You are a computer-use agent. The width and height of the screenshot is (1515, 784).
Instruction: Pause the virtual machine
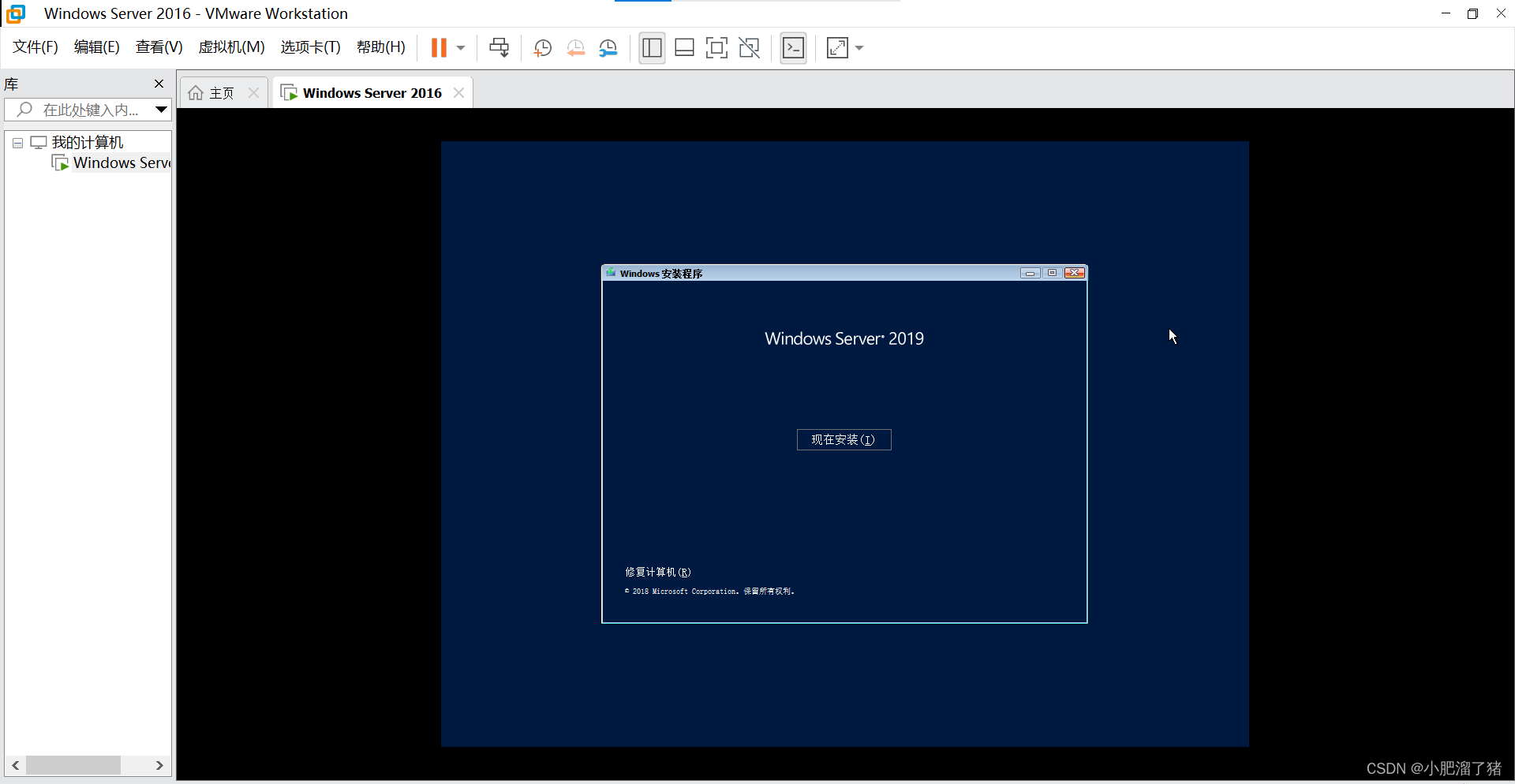(x=439, y=48)
